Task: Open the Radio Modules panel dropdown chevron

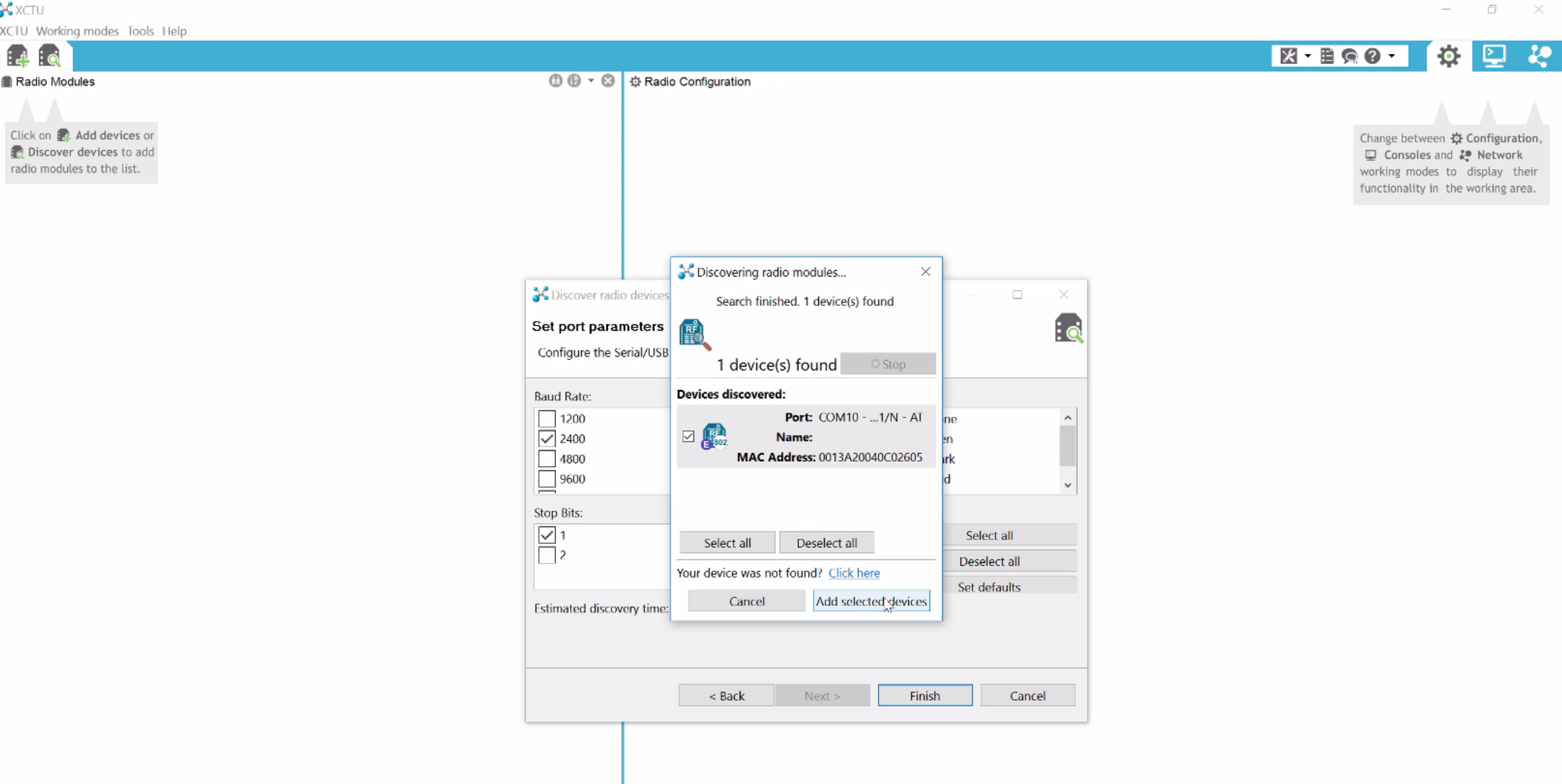Action: click(590, 80)
